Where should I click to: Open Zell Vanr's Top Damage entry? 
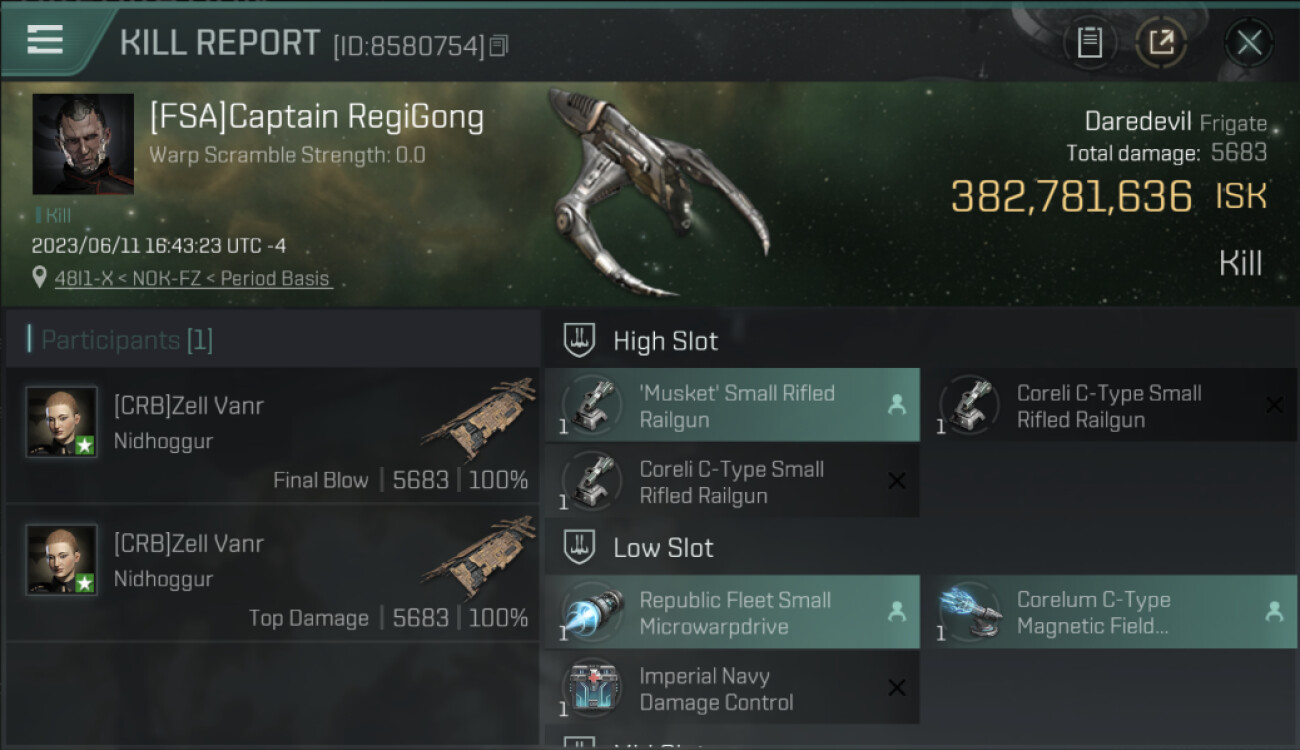(x=272, y=573)
